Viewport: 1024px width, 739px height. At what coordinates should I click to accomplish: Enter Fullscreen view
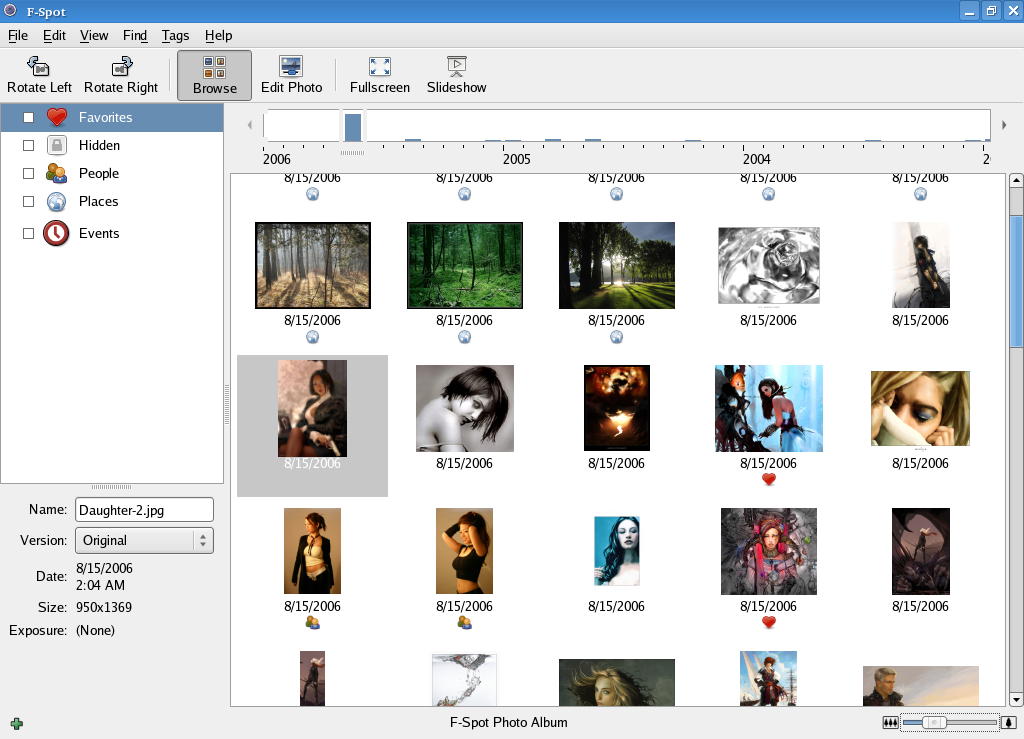click(x=379, y=75)
